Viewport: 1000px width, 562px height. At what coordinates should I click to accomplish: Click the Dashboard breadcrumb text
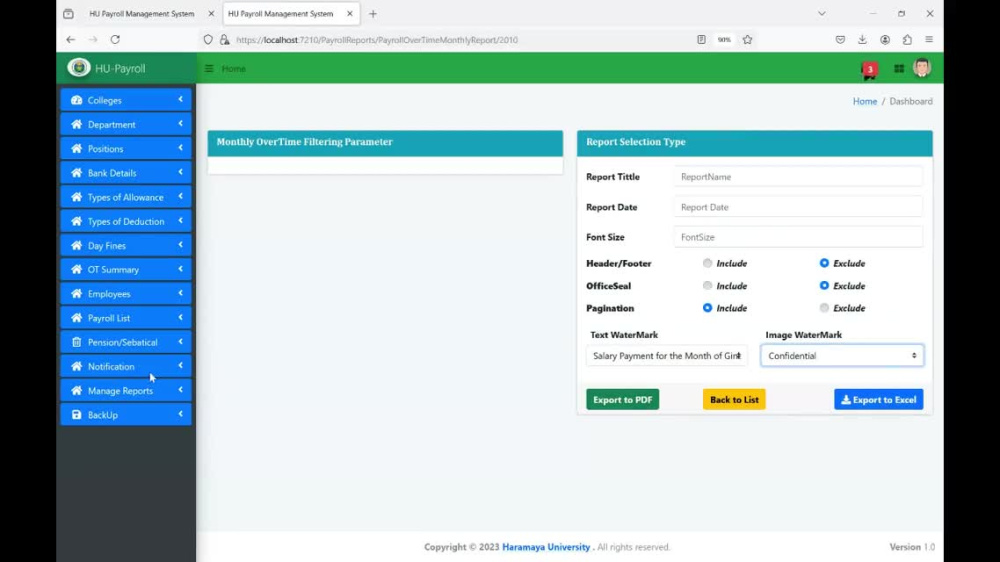point(911,101)
